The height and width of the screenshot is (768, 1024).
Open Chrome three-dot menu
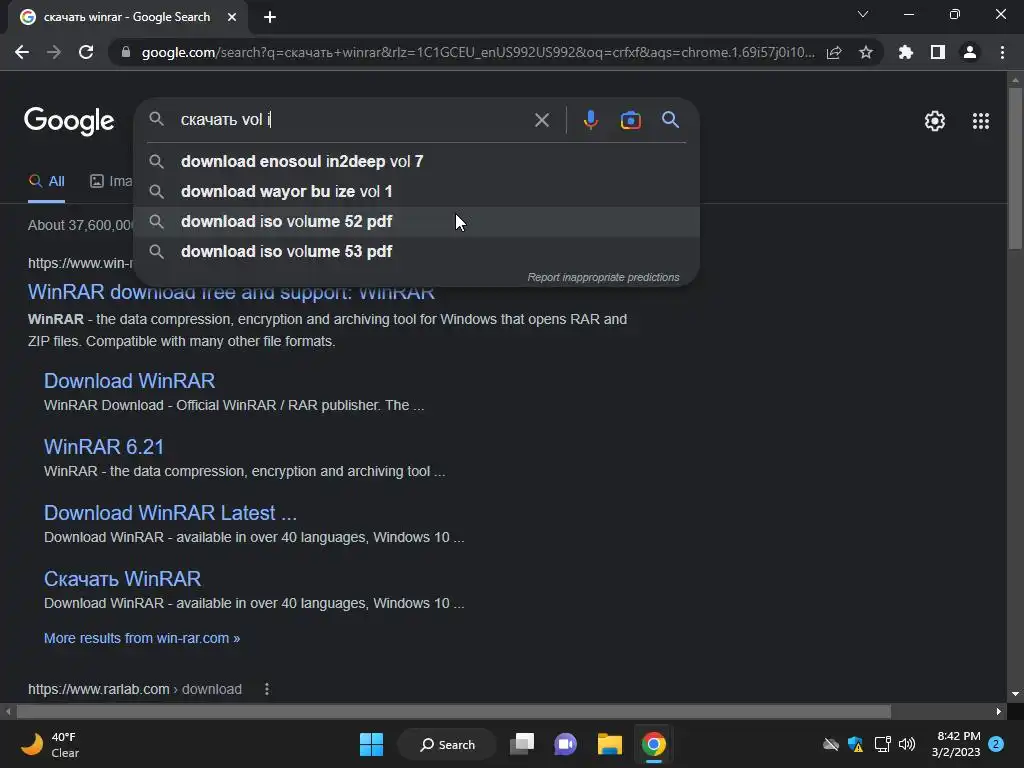click(x=1002, y=52)
